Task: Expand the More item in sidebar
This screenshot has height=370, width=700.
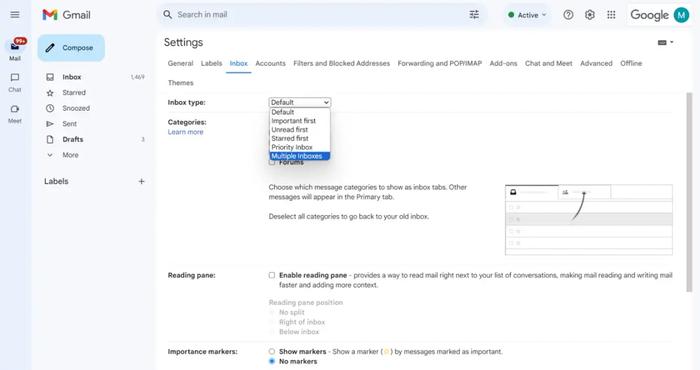Action: point(70,155)
